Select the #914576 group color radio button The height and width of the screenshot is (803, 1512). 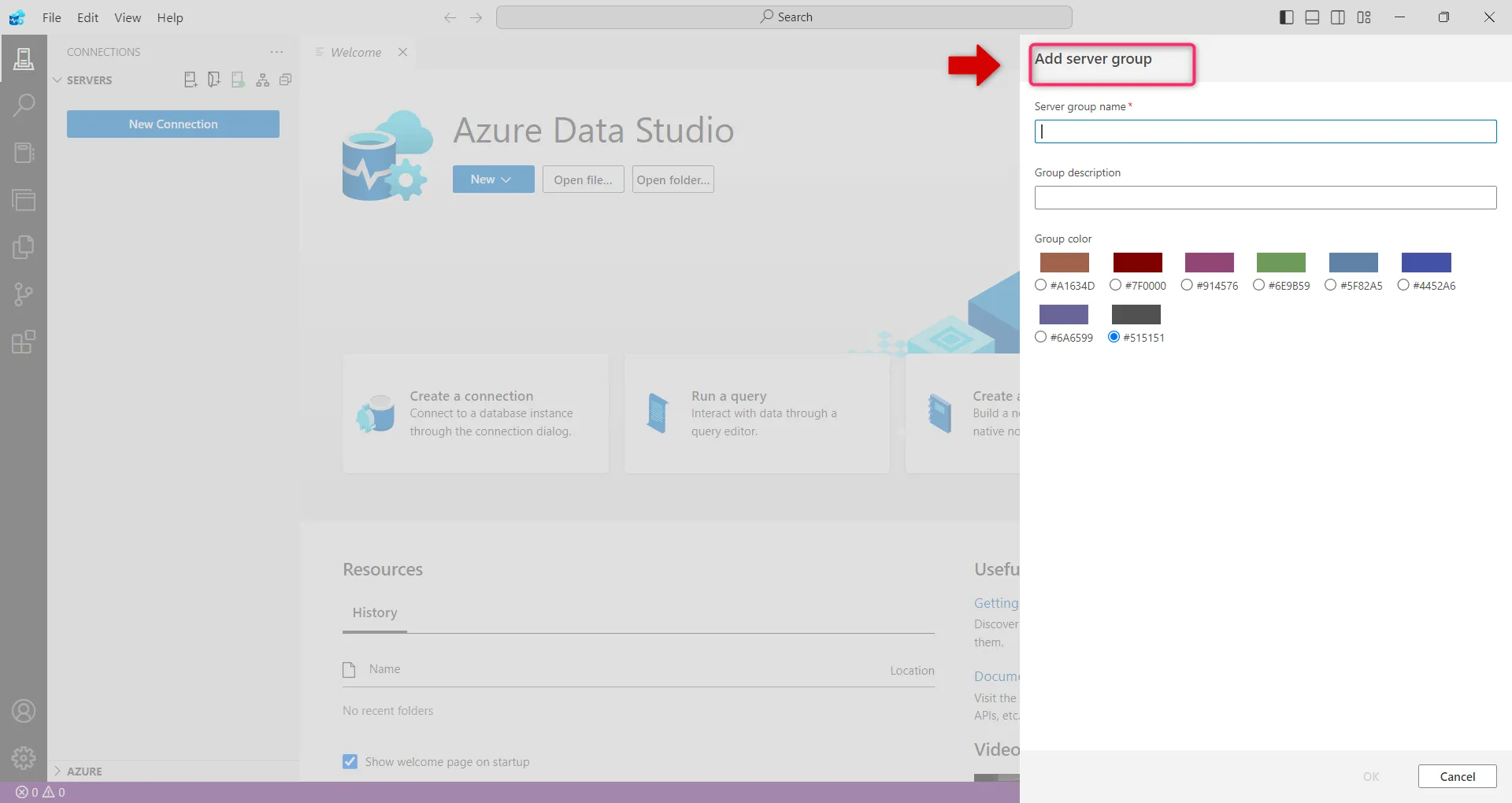tap(1187, 285)
